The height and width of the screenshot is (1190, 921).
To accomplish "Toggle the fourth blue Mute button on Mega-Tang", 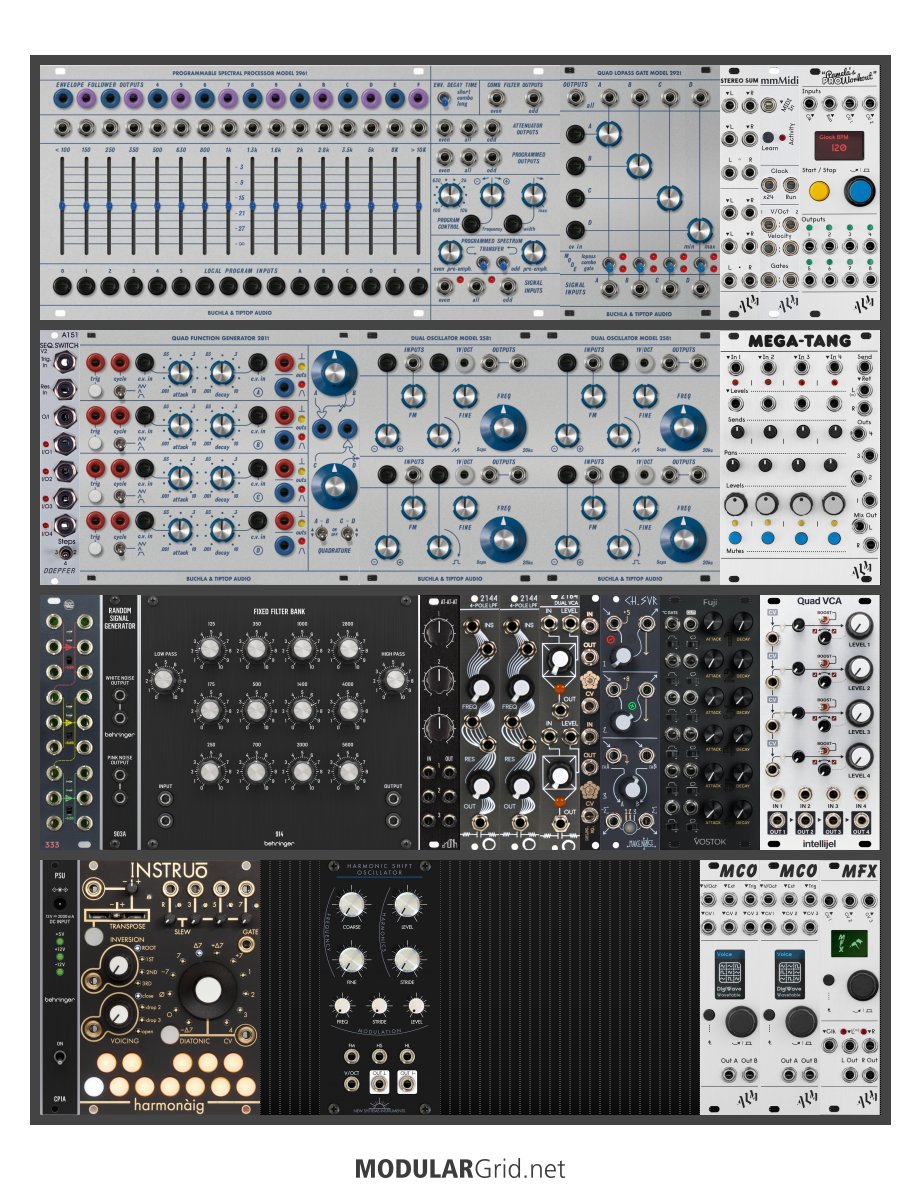I will 834,538.
